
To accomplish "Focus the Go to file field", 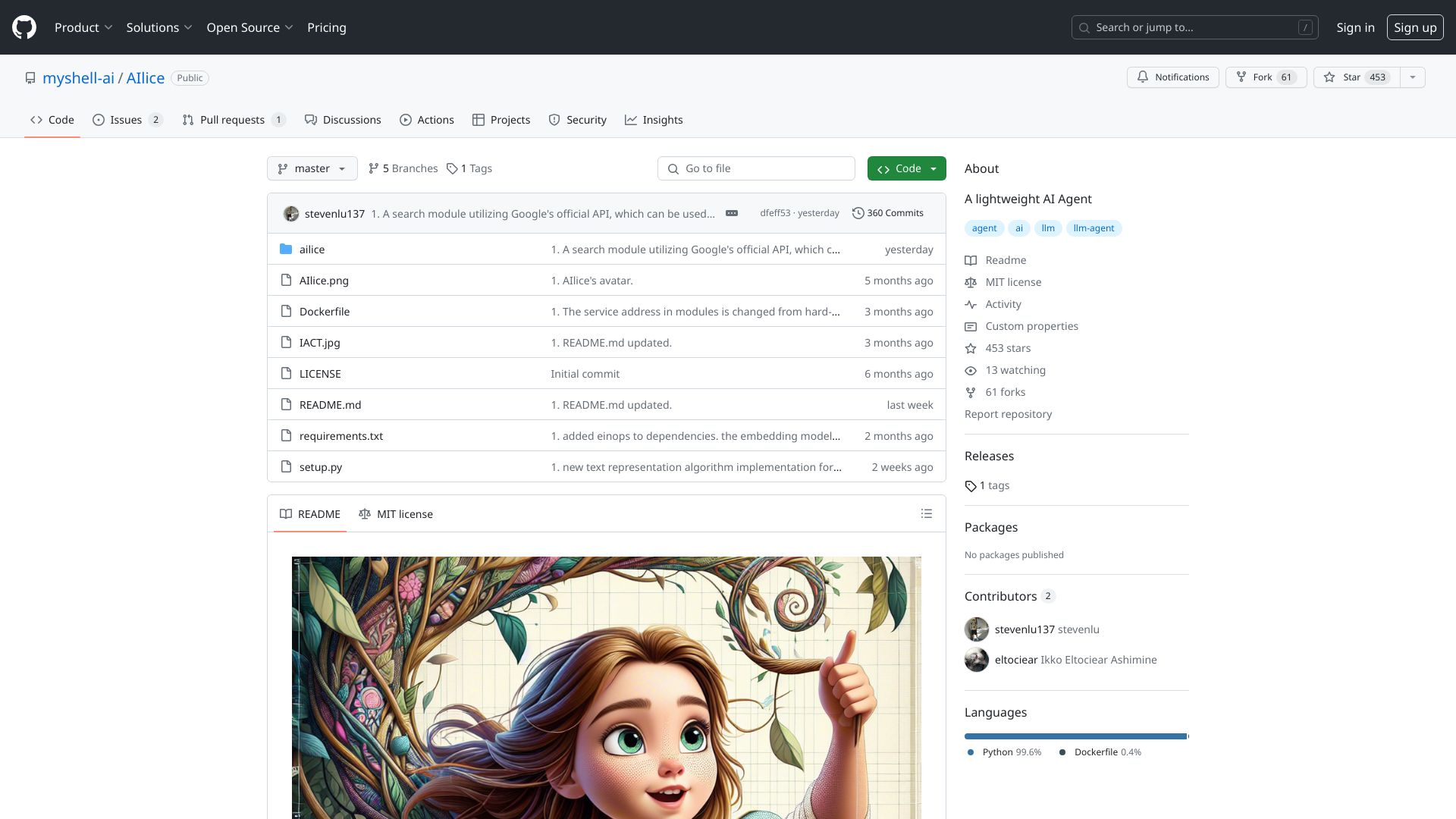I will pyautogui.click(x=756, y=168).
